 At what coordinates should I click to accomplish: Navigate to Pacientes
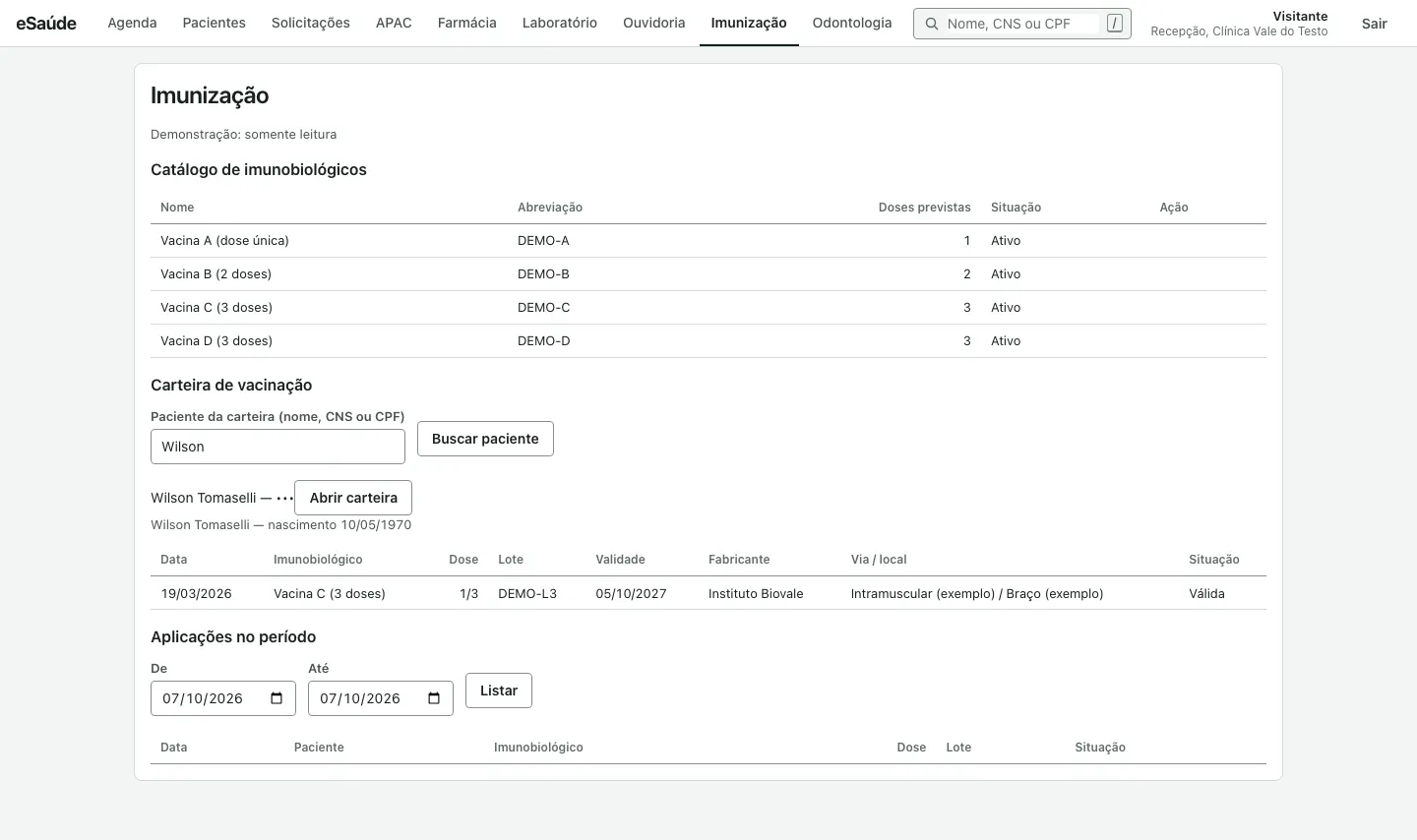pos(214,23)
